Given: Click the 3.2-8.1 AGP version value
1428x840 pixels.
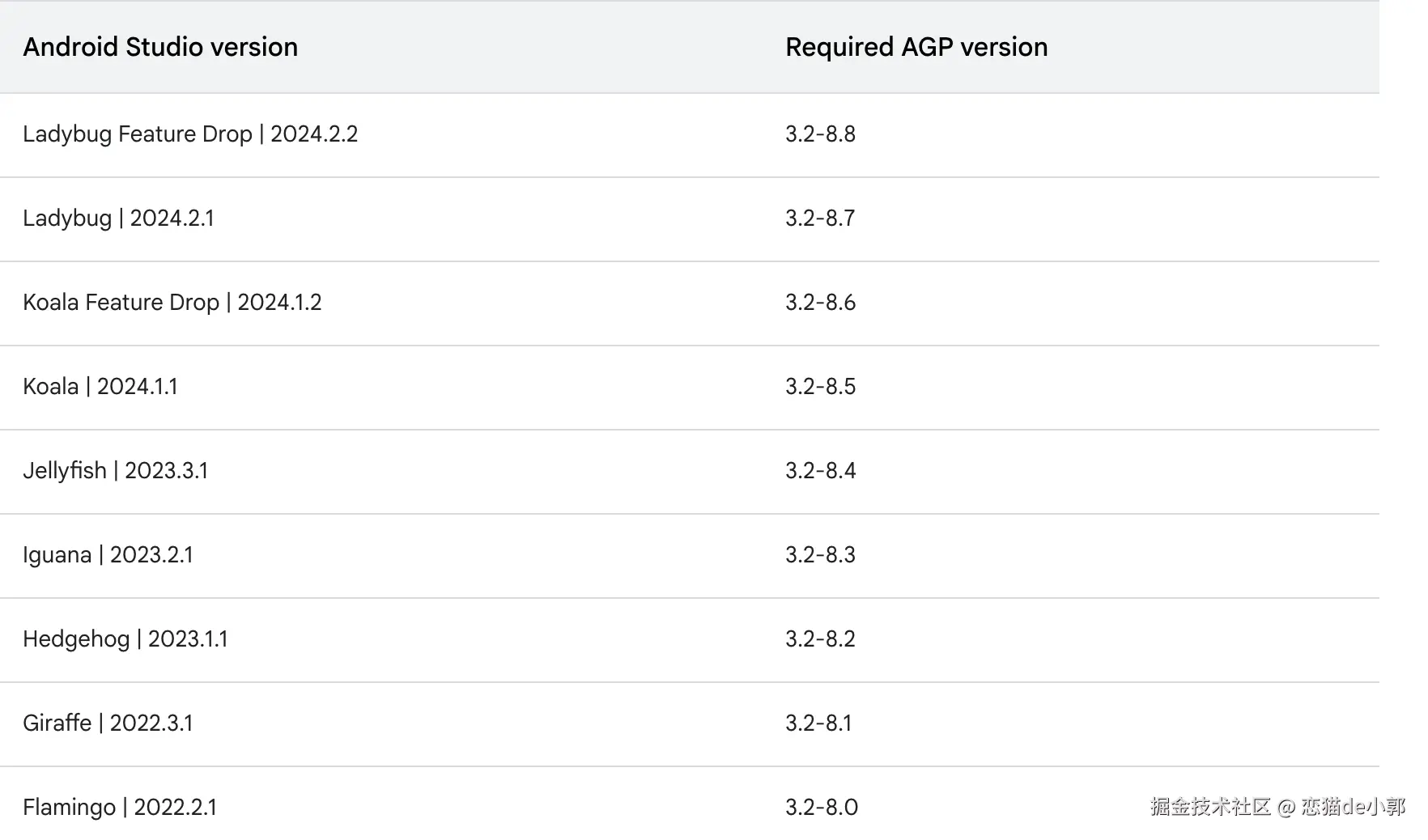Looking at the screenshot, I should tap(818, 723).
